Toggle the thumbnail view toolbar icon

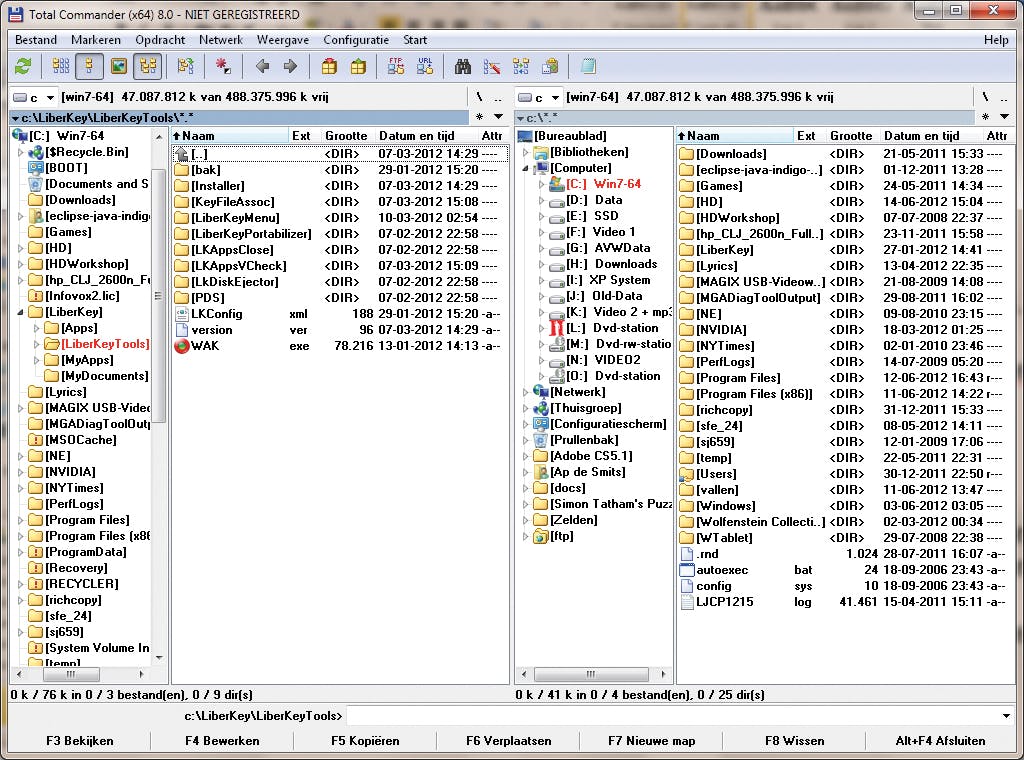(118, 66)
